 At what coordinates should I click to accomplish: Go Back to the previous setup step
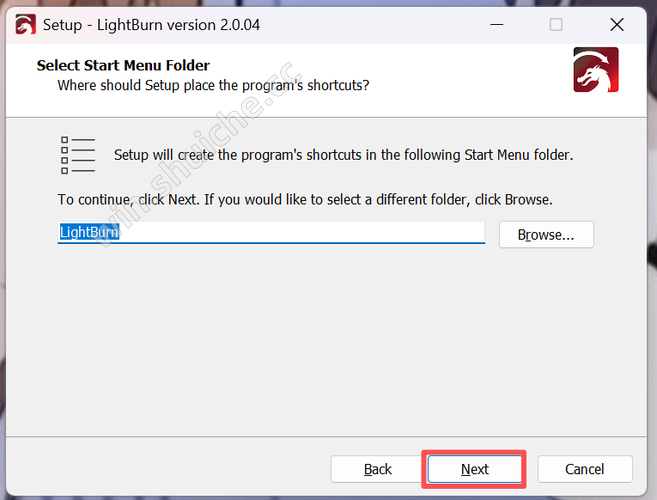pos(377,469)
